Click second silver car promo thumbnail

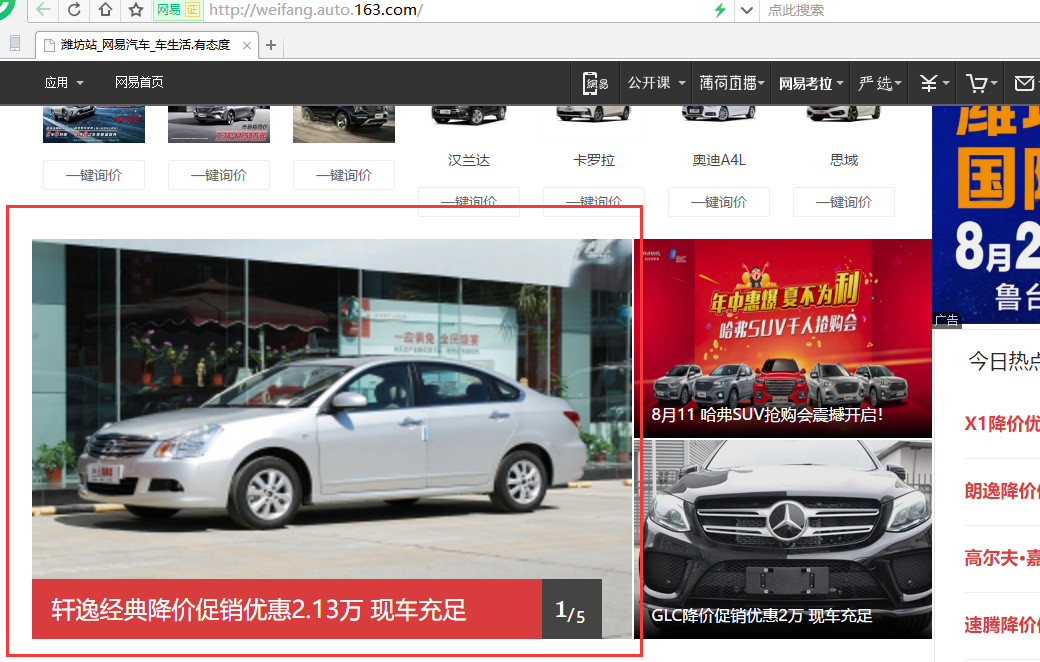219,124
